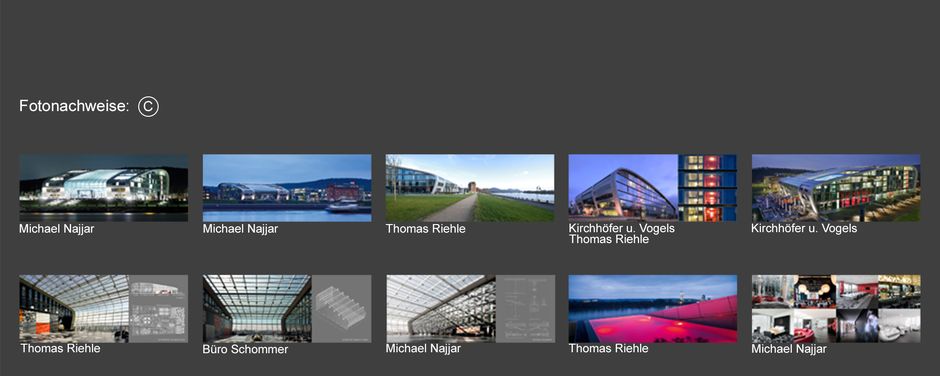Click the Thomas Riehle caption under orange atrium photo
Viewport: 940px width, 376px height.
[61, 348]
